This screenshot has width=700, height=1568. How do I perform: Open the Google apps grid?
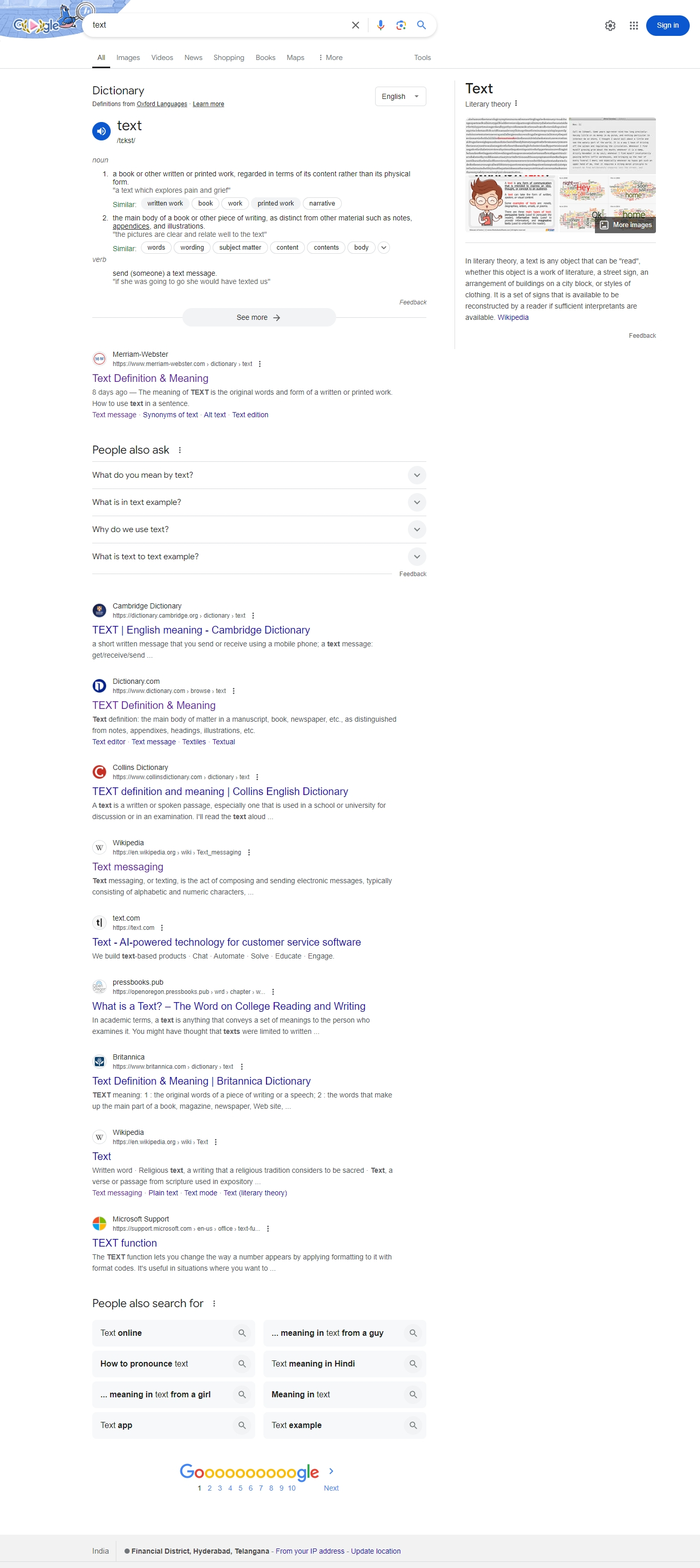click(x=634, y=26)
